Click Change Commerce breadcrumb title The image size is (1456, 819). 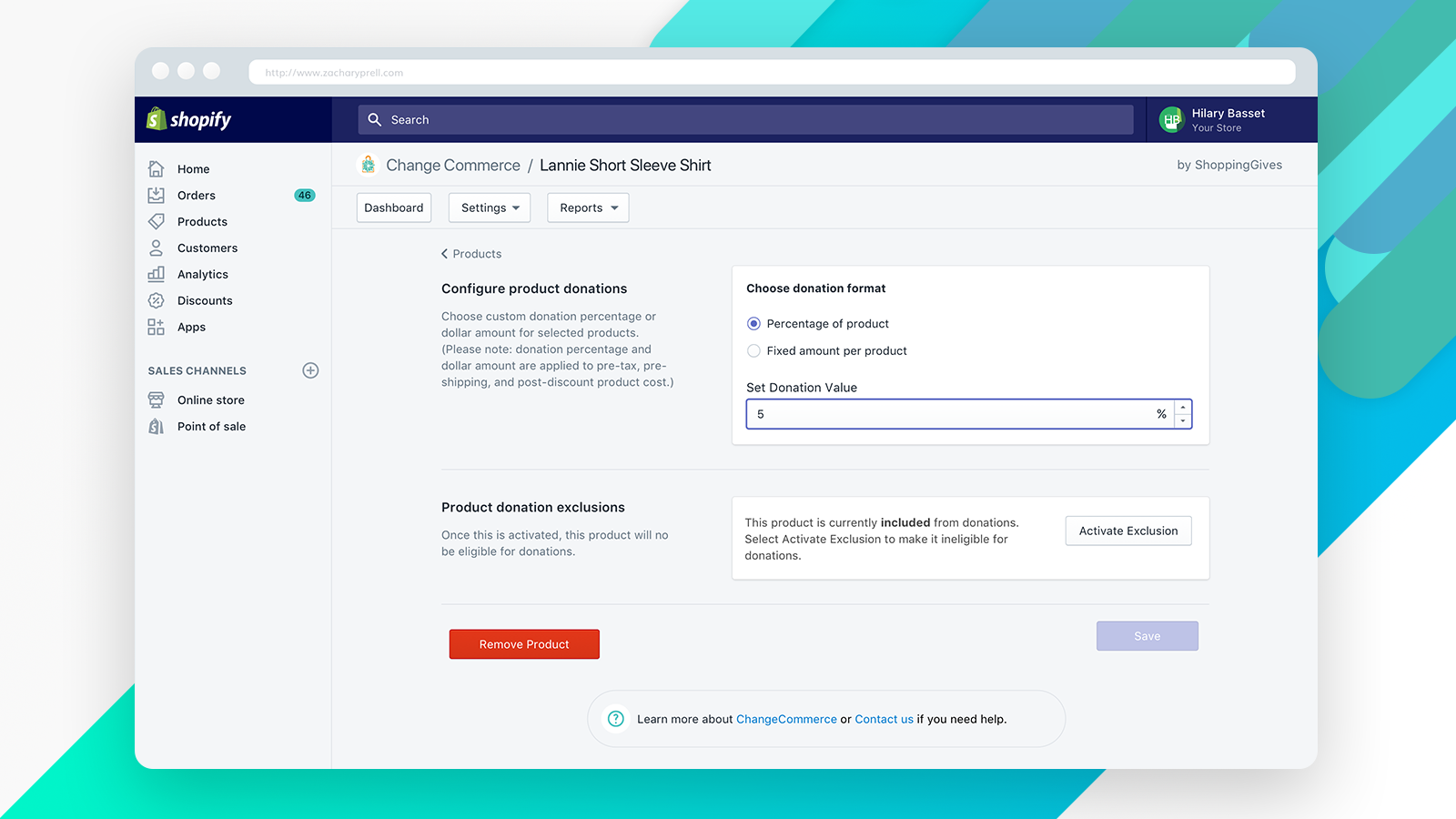point(453,165)
